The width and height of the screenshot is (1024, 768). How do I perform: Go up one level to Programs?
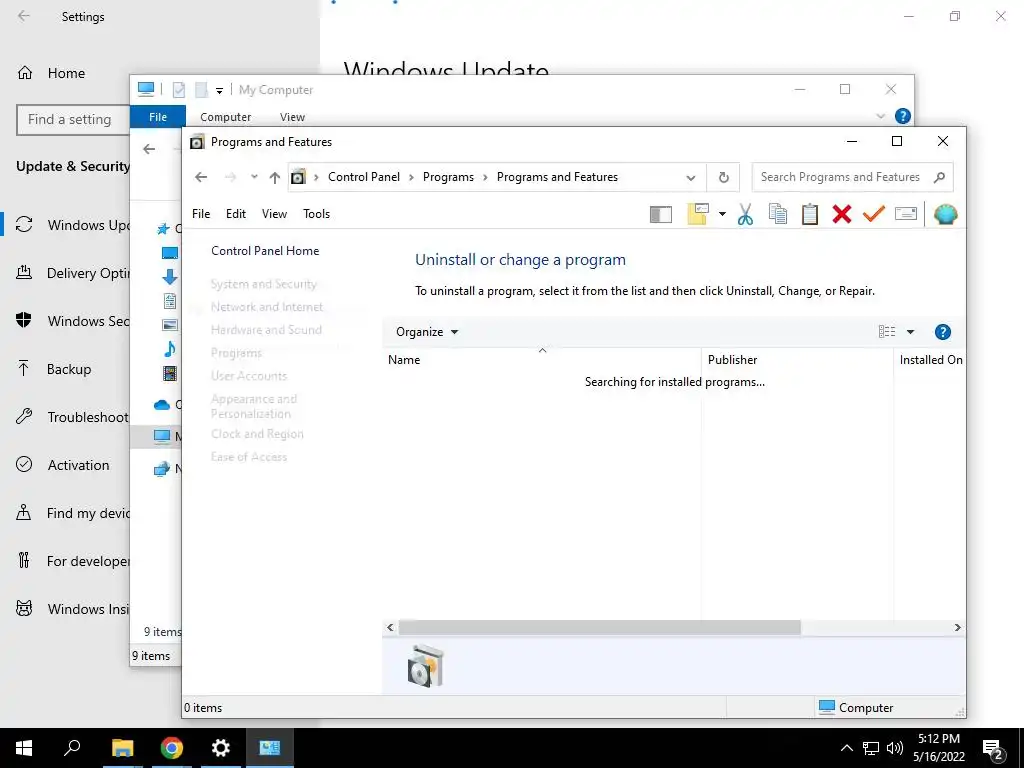pyautogui.click(x=275, y=178)
